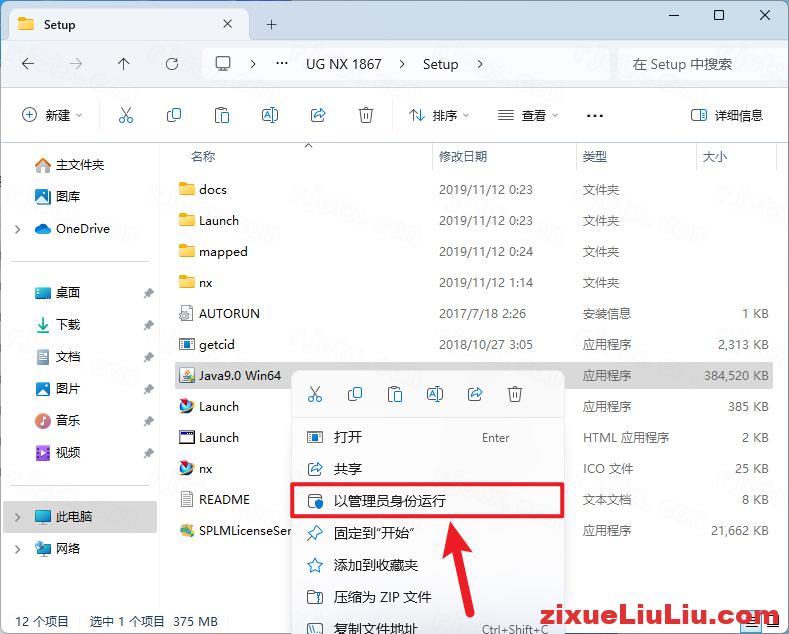
Task: Click the context menu paste icon
Action: tap(395, 394)
